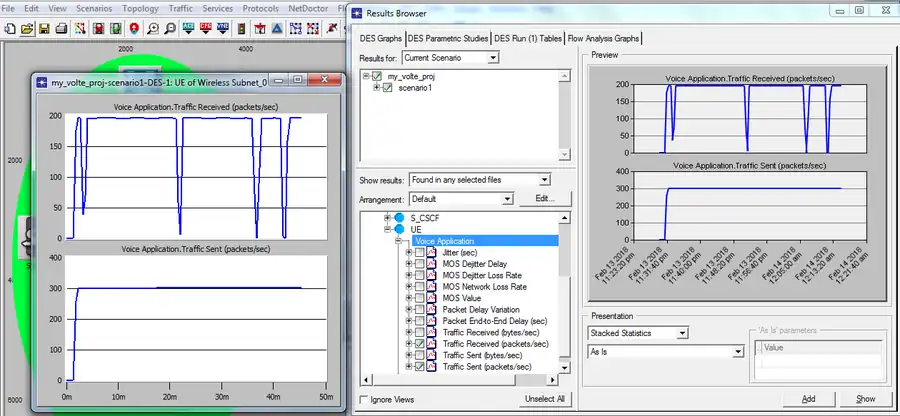Click the traffic light toolbar icon
The width and height of the screenshot is (900, 416).
tap(241, 28)
